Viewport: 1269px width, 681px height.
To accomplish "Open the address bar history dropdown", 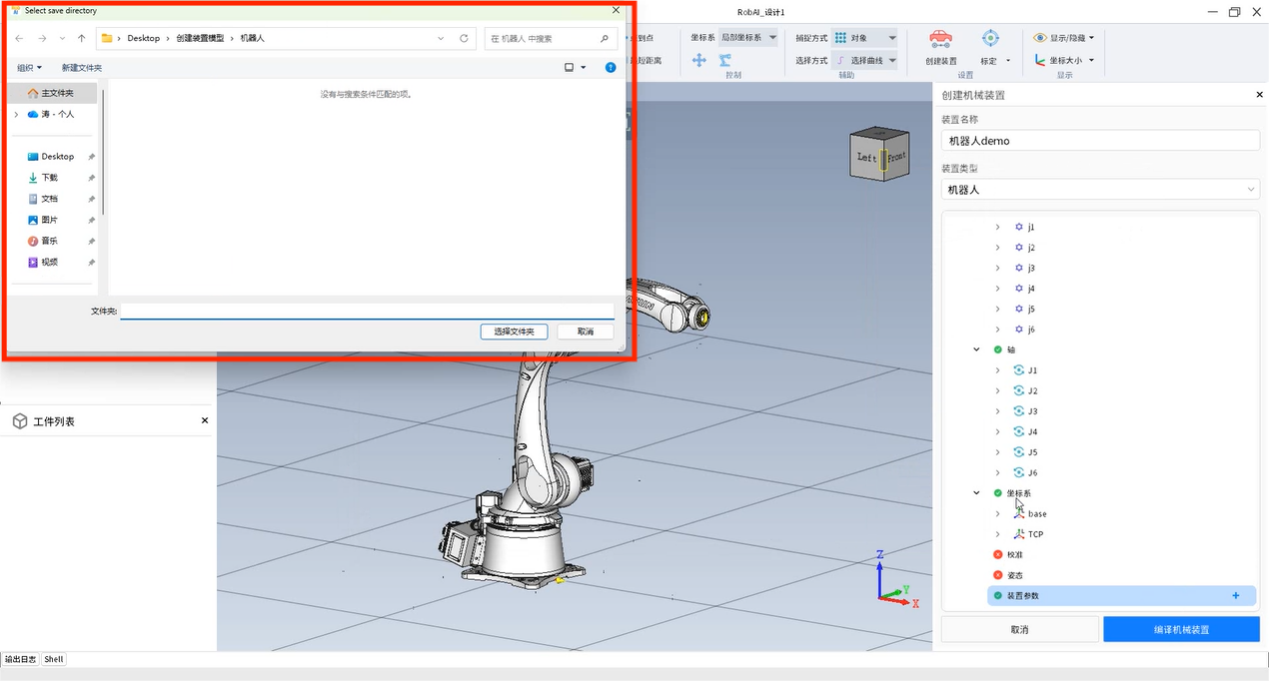I will (x=441, y=39).
